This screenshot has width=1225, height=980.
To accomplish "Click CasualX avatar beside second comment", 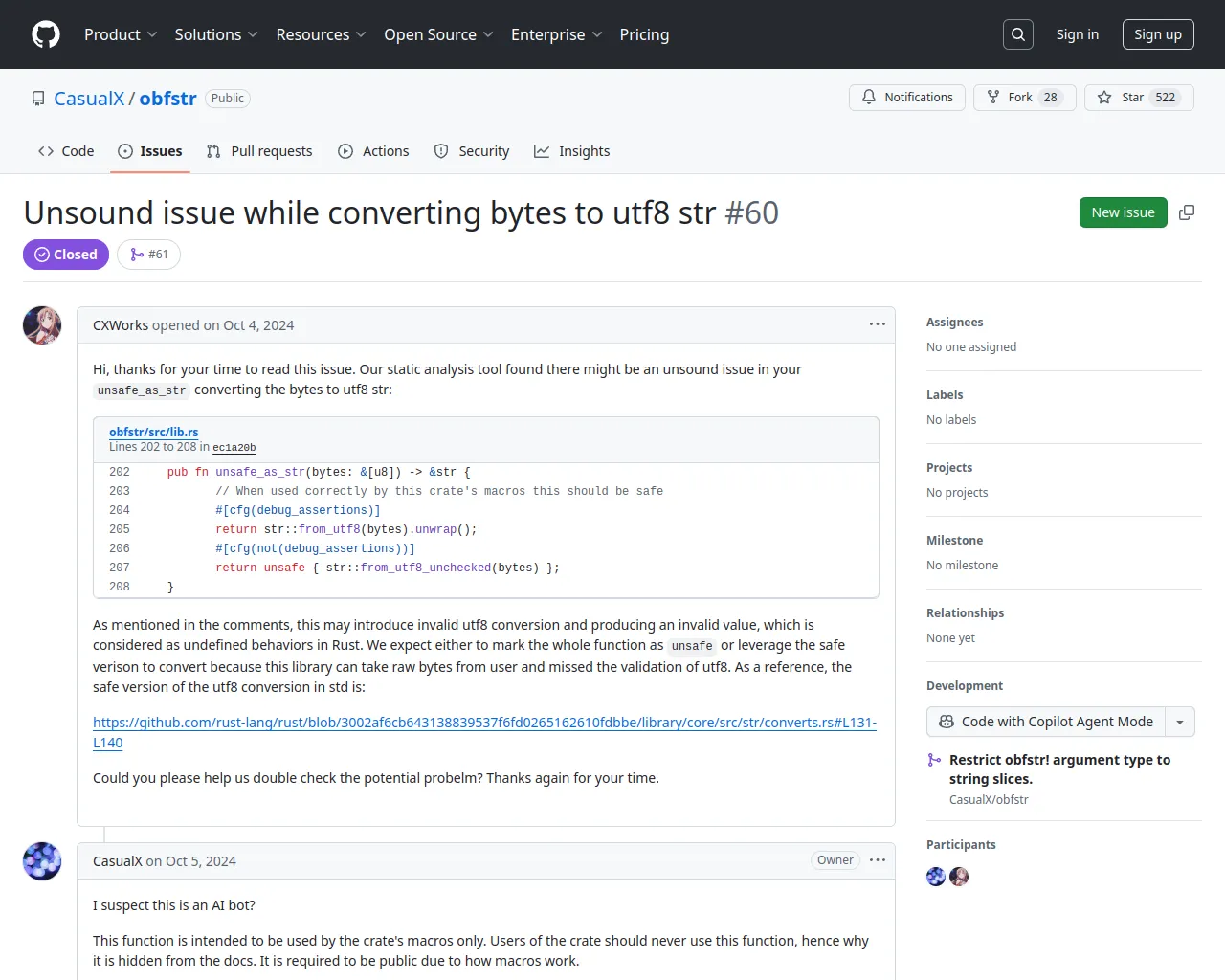I will pos(42,861).
